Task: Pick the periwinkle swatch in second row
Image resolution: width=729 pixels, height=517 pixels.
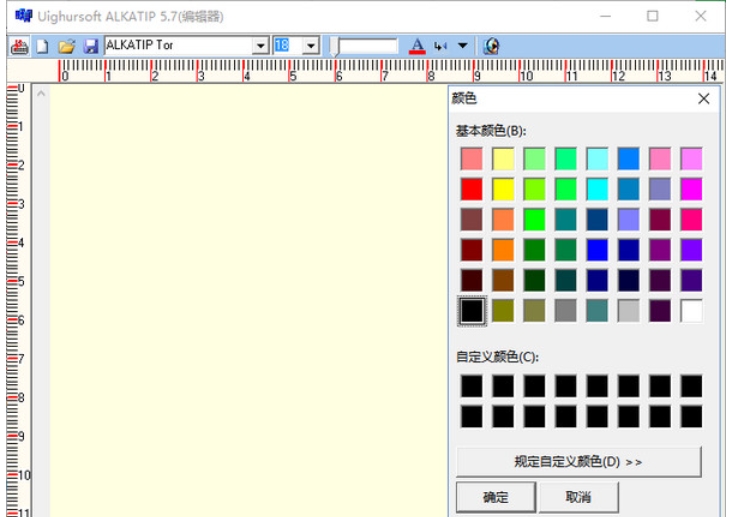Action: pos(660,189)
